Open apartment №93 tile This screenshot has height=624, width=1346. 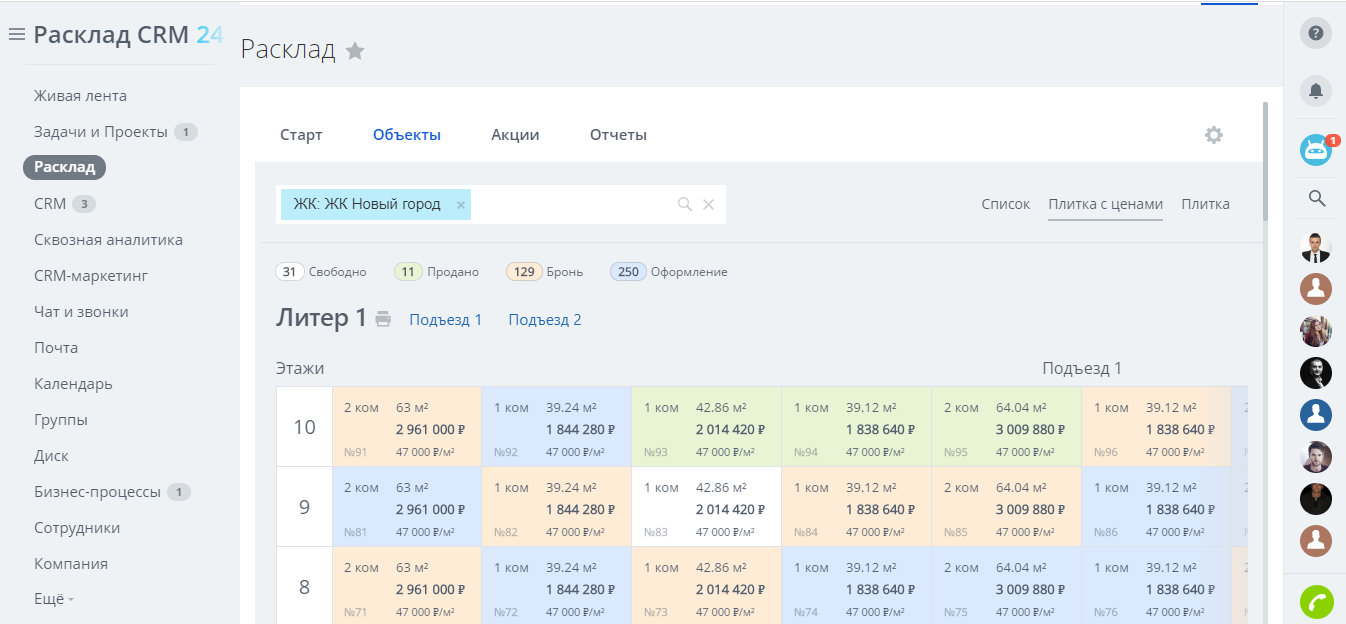707,427
